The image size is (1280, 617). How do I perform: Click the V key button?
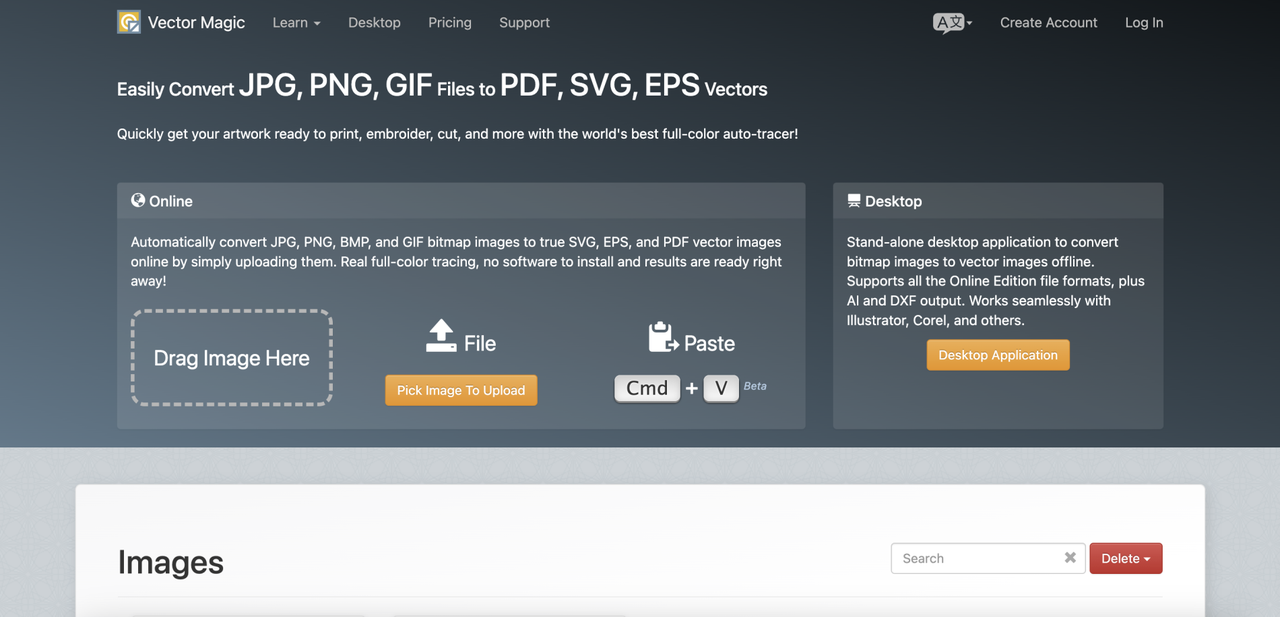(x=721, y=388)
